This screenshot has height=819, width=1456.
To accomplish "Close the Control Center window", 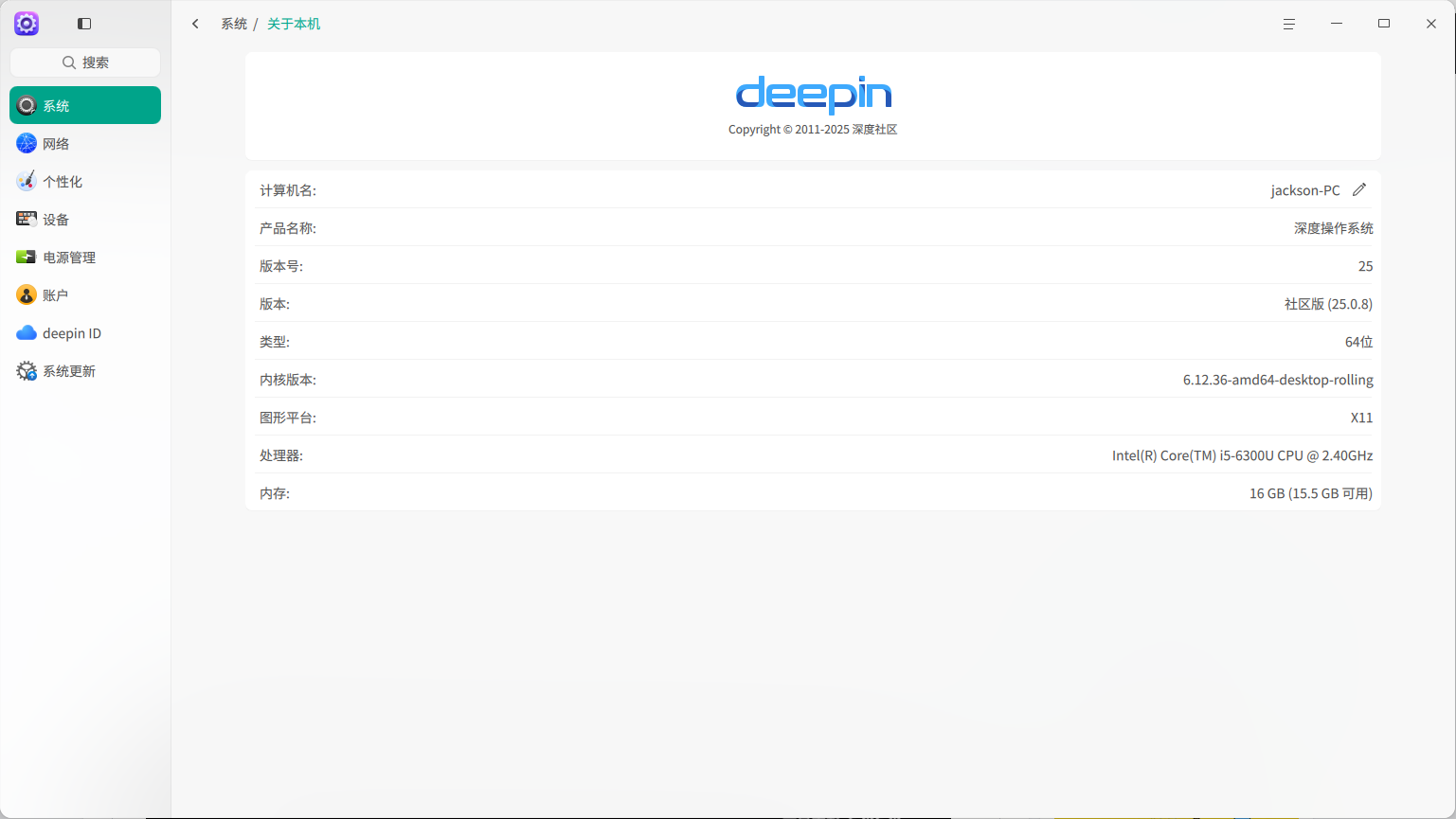I will [x=1431, y=24].
